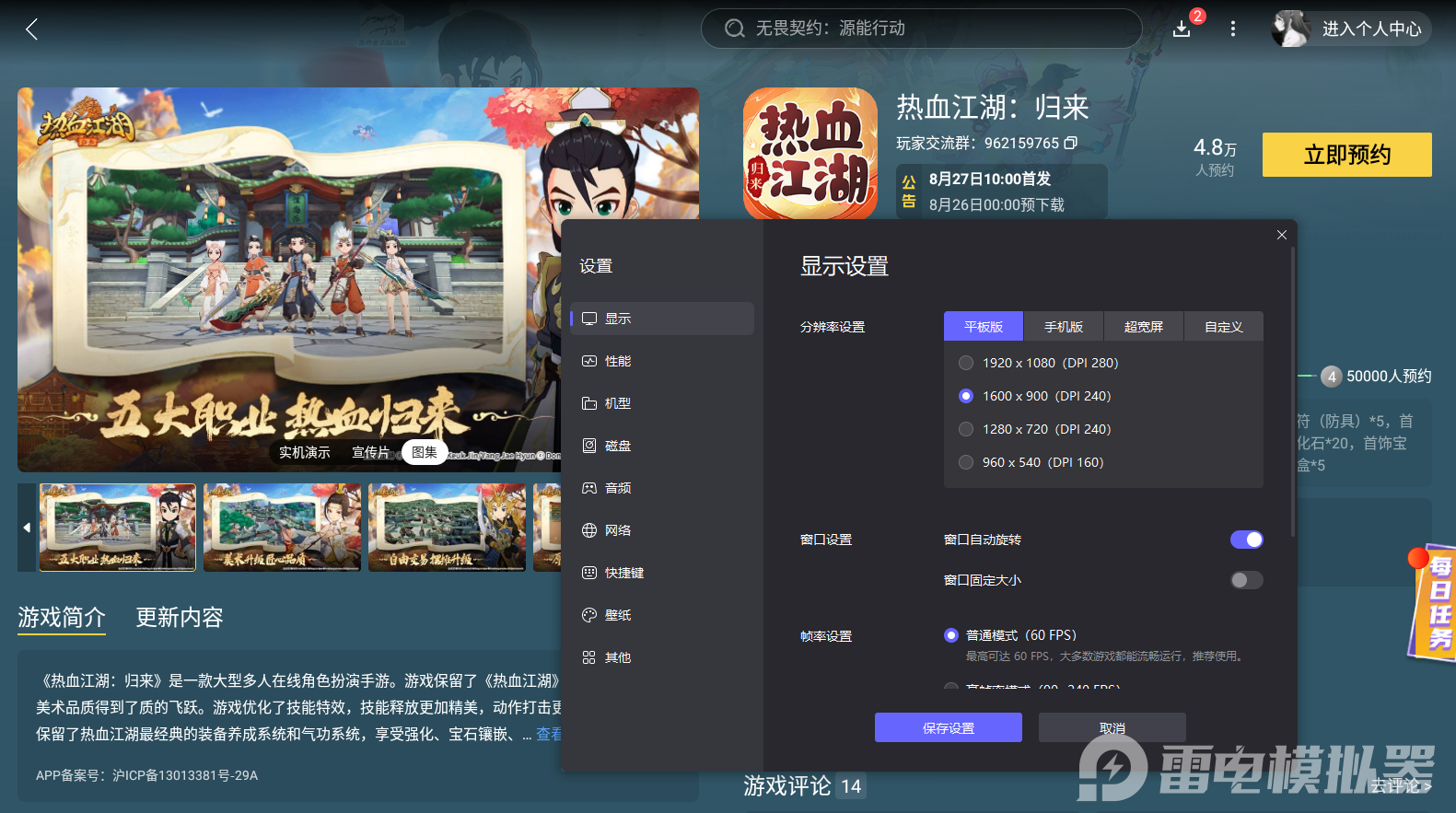Open 其他 settings section
This screenshot has width=1456, height=813.
point(662,657)
